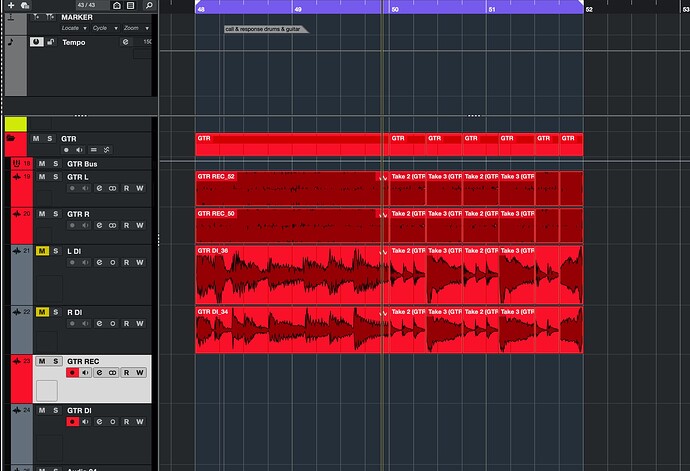The width and height of the screenshot is (690, 471).
Task: Open the Zoom dropdown on Marker track
Action: coord(136,28)
